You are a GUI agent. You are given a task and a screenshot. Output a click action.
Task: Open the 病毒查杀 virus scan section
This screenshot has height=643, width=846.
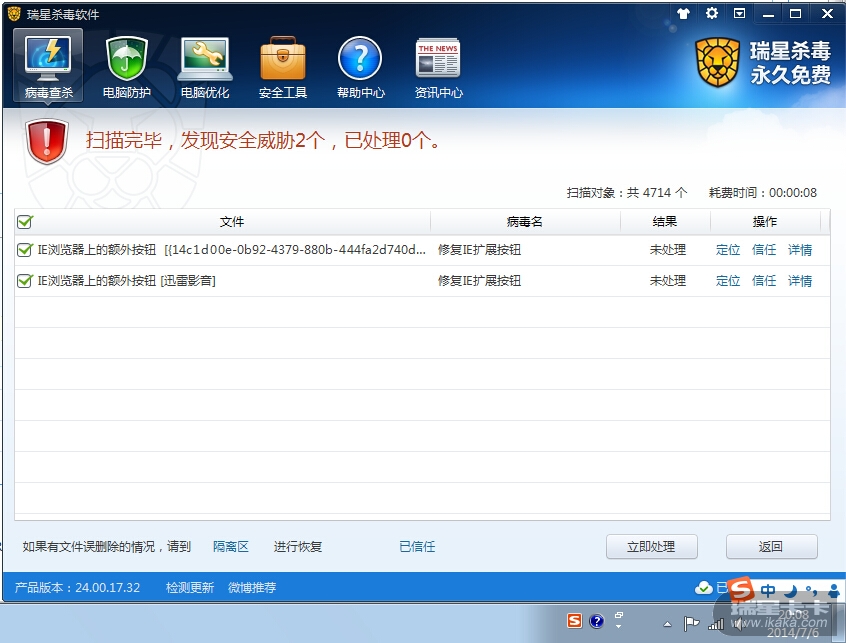tap(48, 66)
